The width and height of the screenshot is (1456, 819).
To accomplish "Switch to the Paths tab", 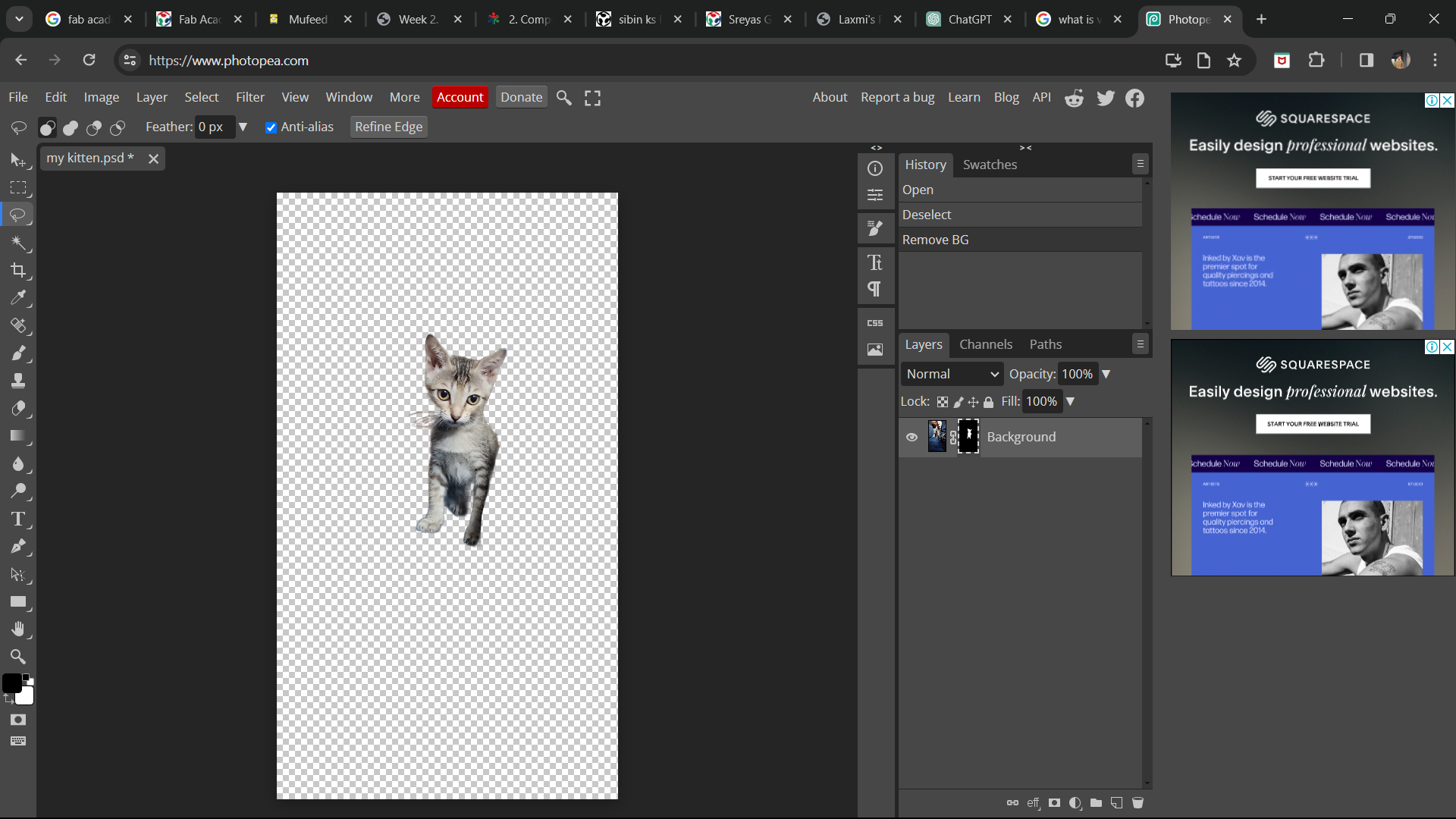I will pyautogui.click(x=1046, y=344).
